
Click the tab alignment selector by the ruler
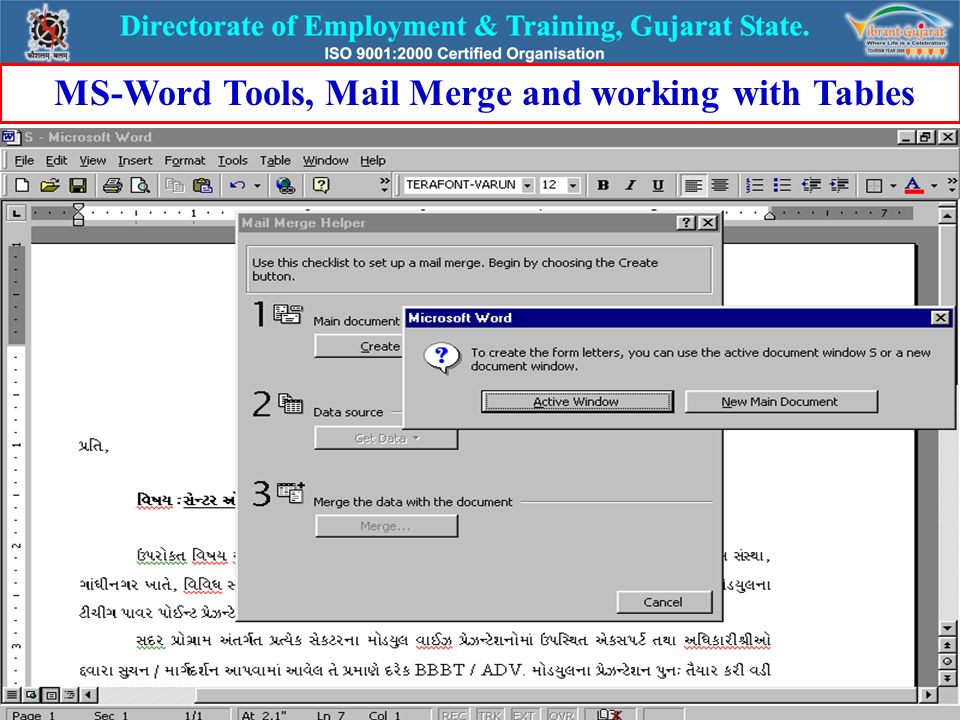pos(16,214)
